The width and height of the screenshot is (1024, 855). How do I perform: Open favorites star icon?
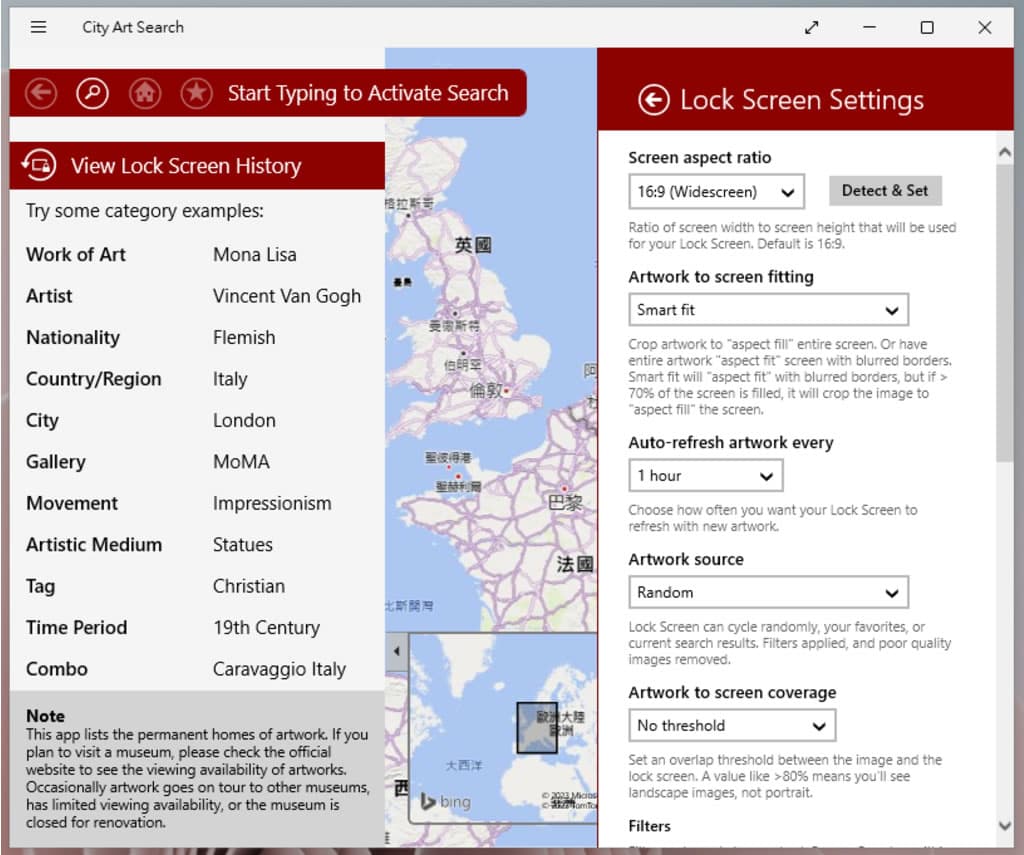click(x=197, y=93)
